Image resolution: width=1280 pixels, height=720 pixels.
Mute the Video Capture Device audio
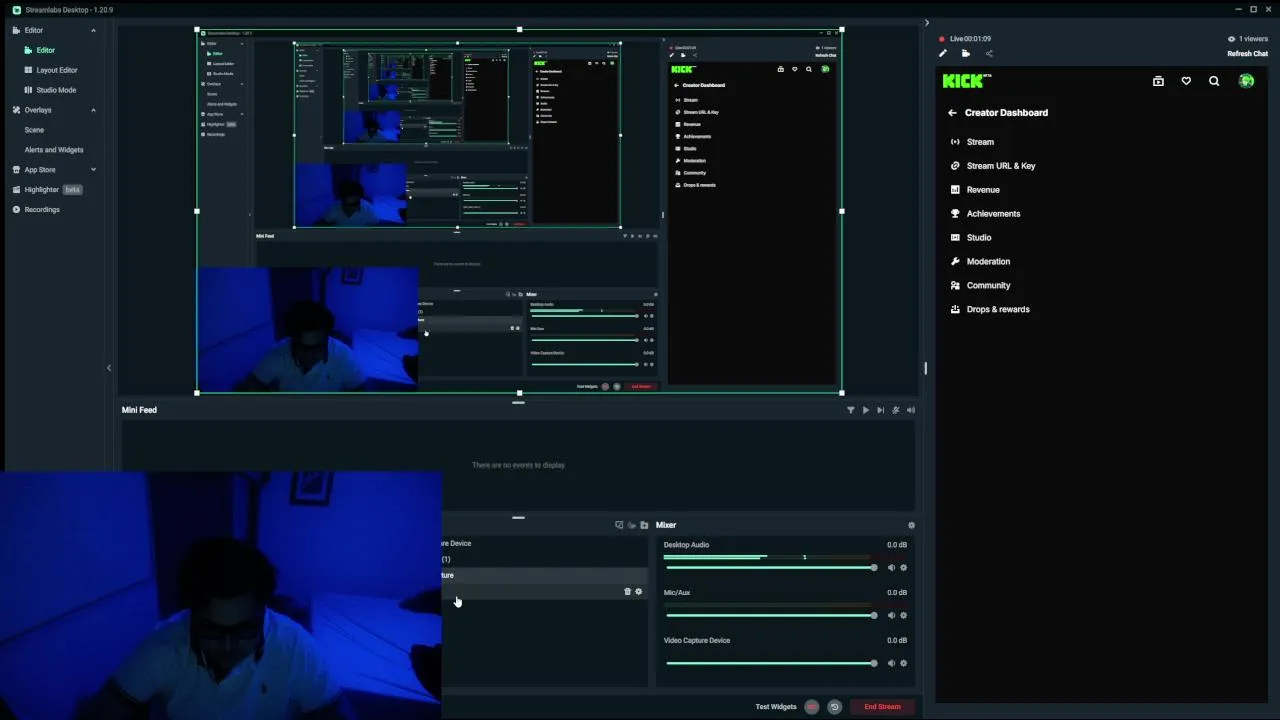point(891,664)
